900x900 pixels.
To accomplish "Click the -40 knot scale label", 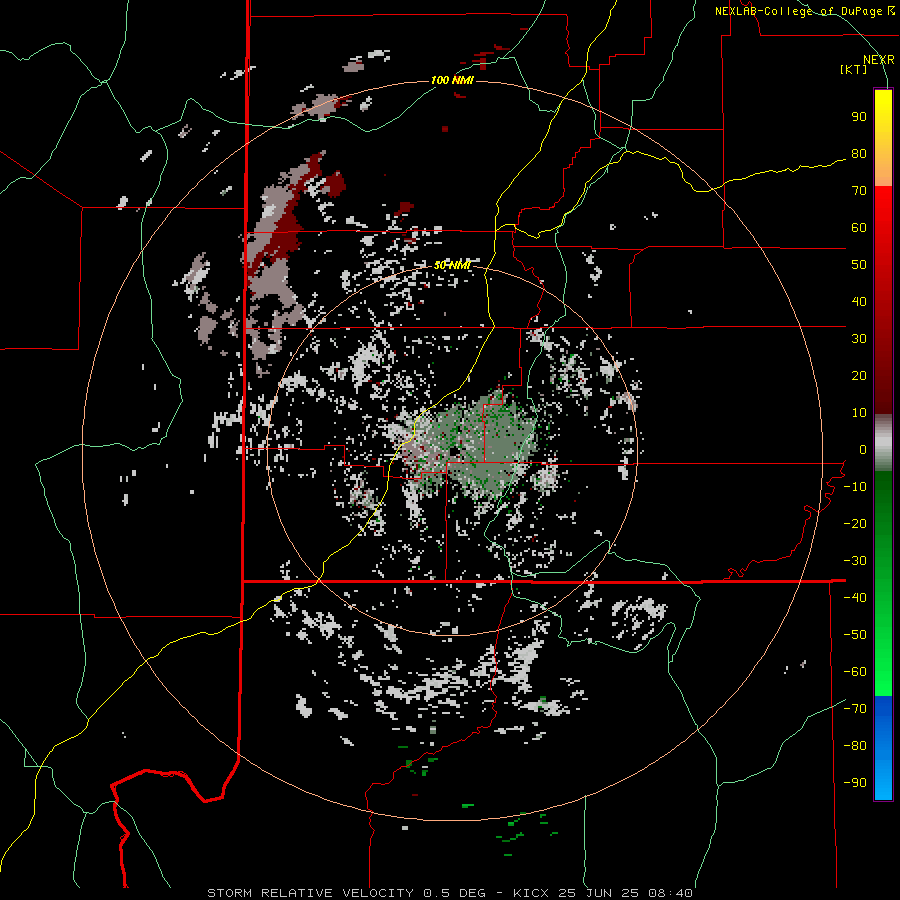I will (855, 598).
